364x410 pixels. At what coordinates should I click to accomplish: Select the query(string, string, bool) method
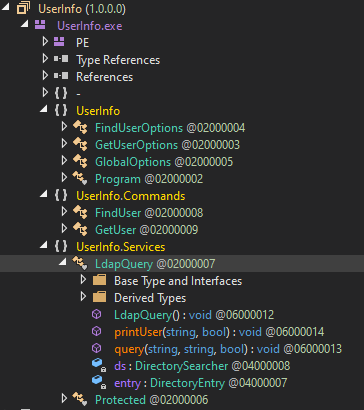[x=228, y=349]
